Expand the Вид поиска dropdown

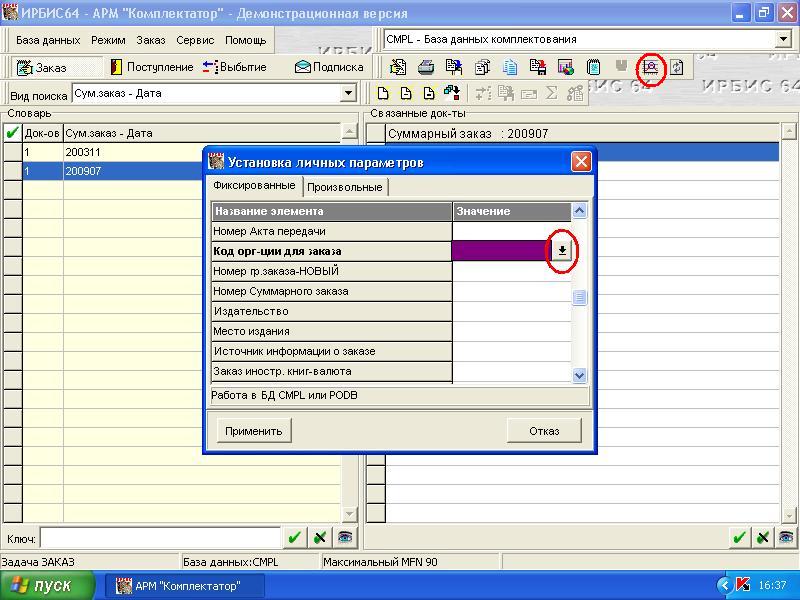tap(349, 94)
